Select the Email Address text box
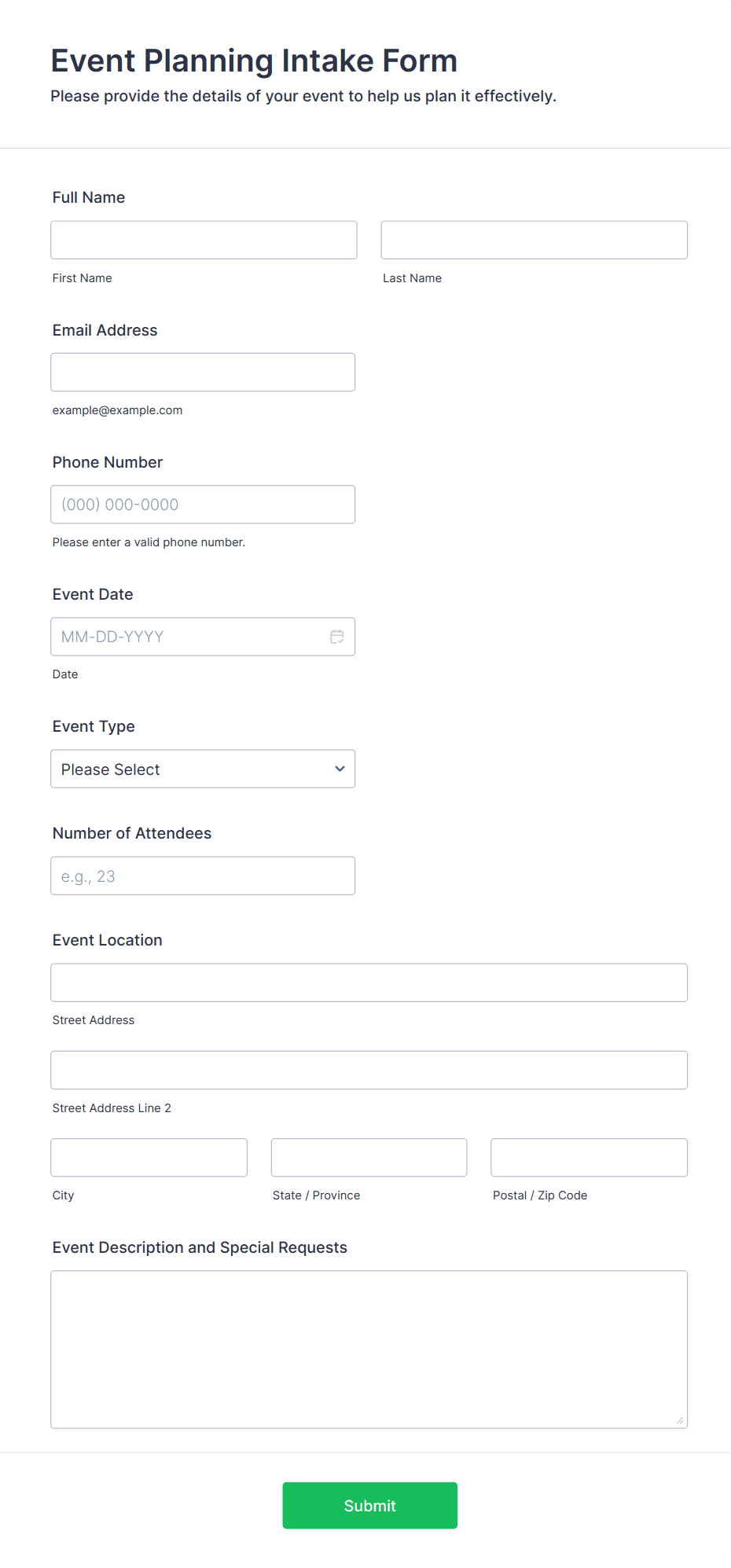This screenshot has height=1568, width=731. click(x=203, y=372)
